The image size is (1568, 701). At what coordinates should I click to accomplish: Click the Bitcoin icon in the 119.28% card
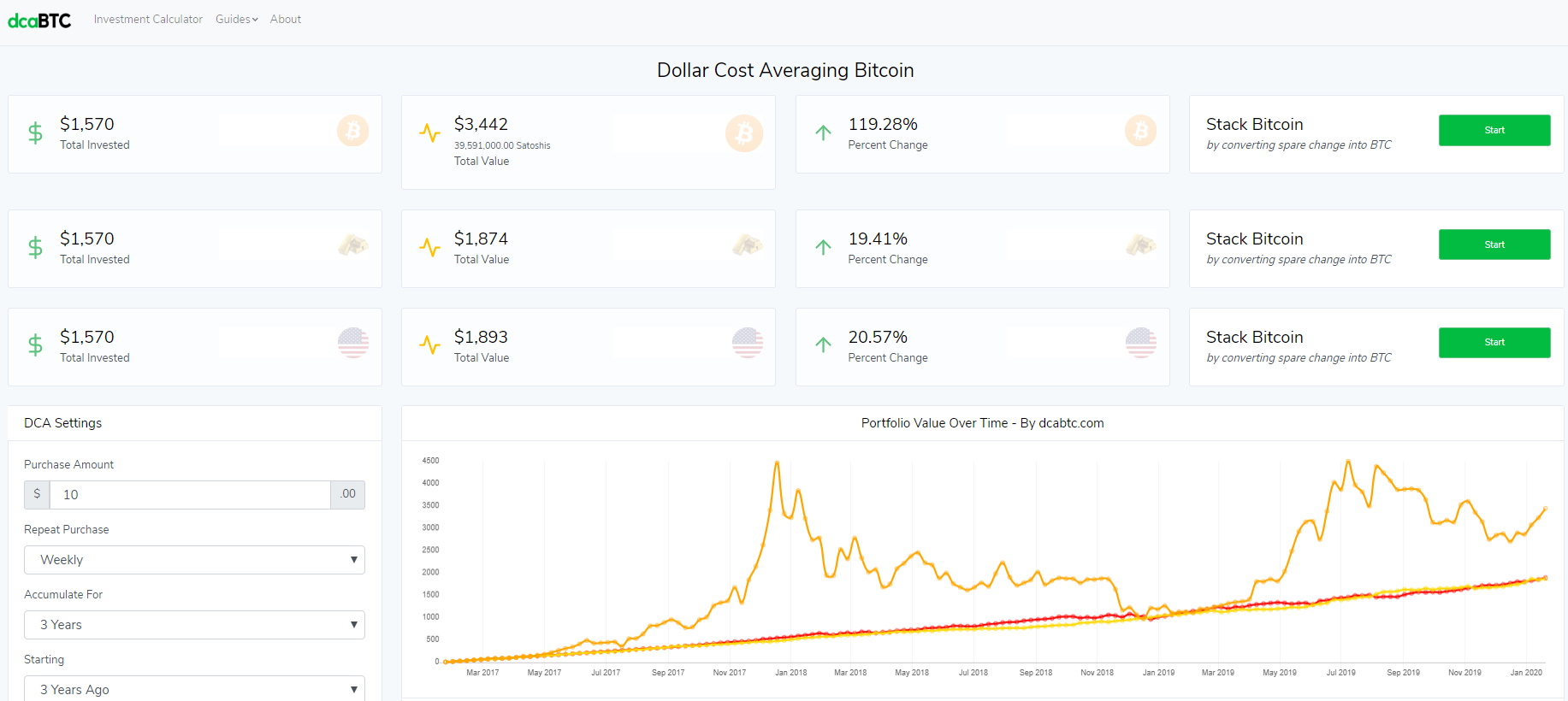coord(1140,131)
